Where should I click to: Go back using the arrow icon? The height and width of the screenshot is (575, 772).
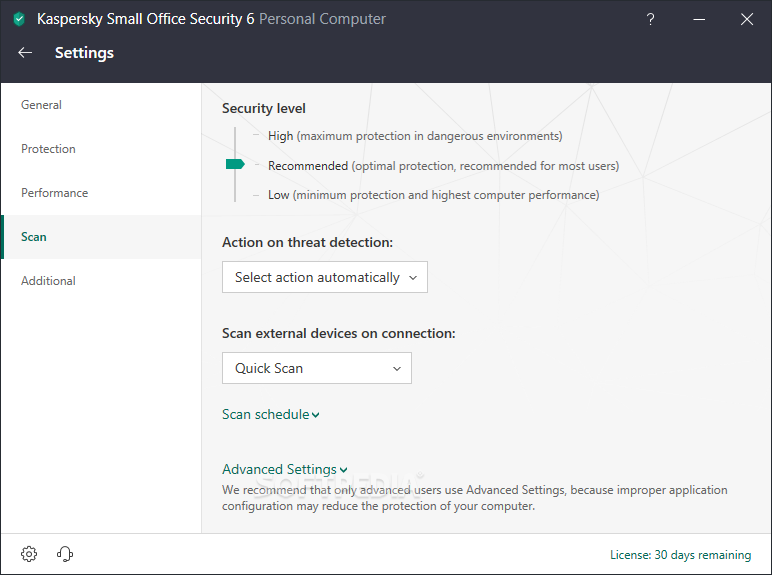pyautogui.click(x=25, y=53)
